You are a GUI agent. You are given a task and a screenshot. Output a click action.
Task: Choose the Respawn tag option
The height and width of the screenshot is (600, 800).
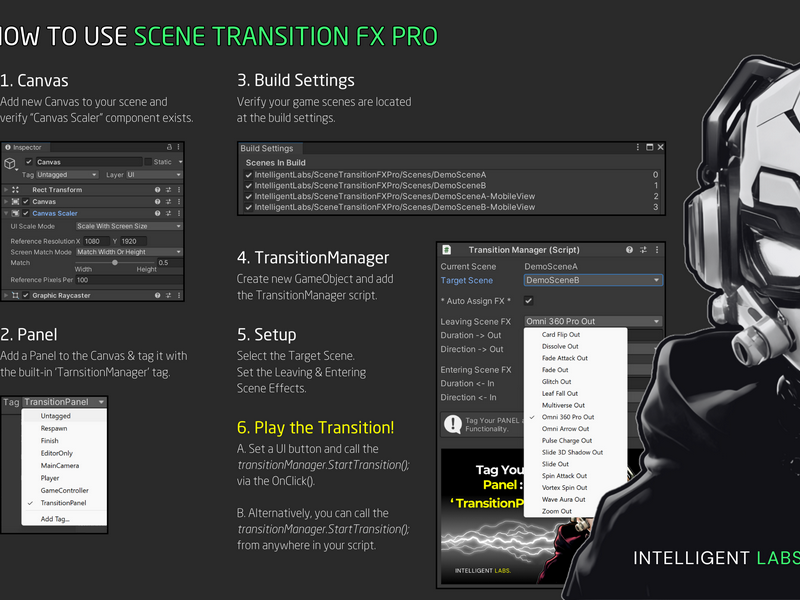pos(64,429)
